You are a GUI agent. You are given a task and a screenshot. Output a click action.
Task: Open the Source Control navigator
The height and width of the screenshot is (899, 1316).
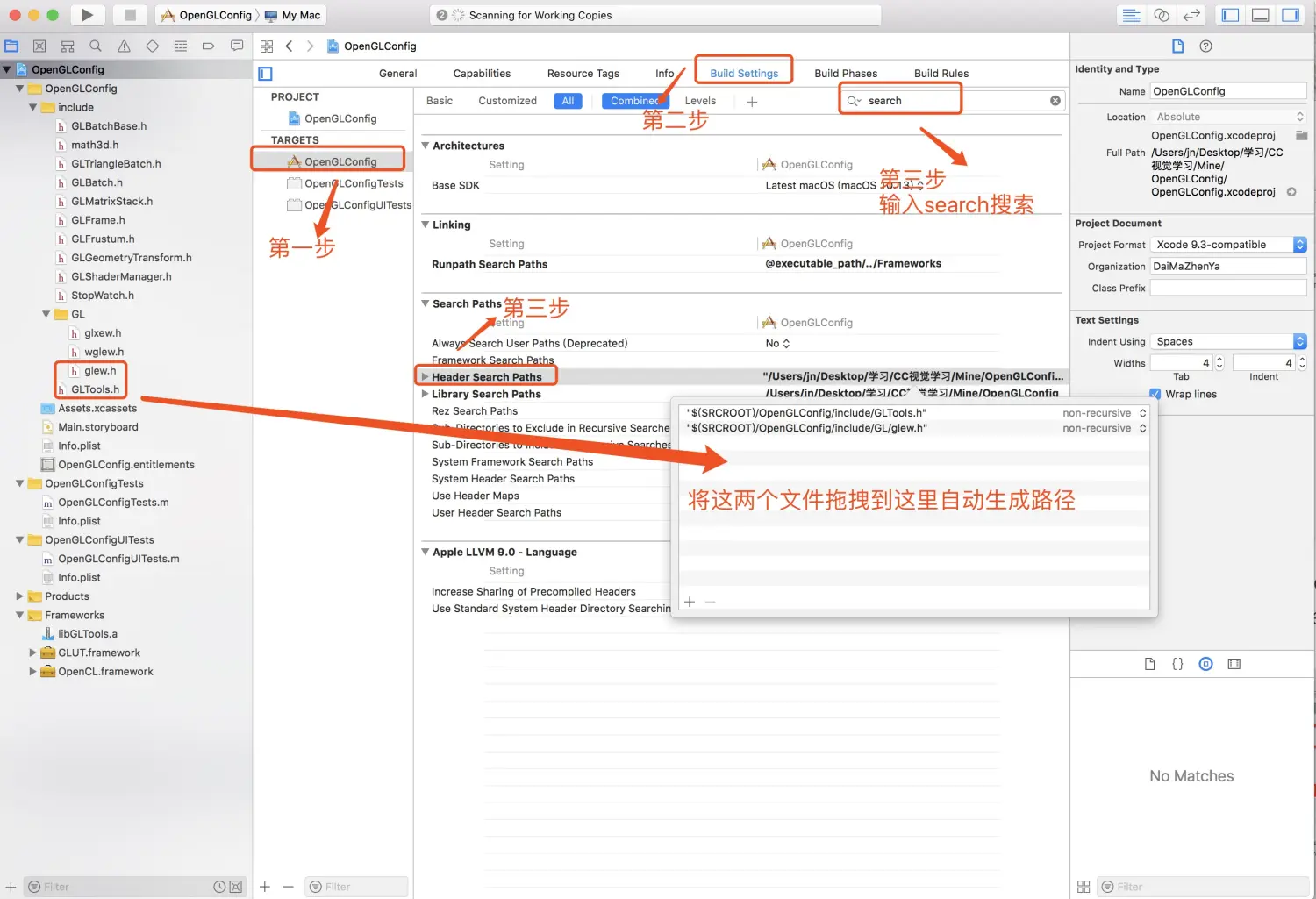click(39, 46)
